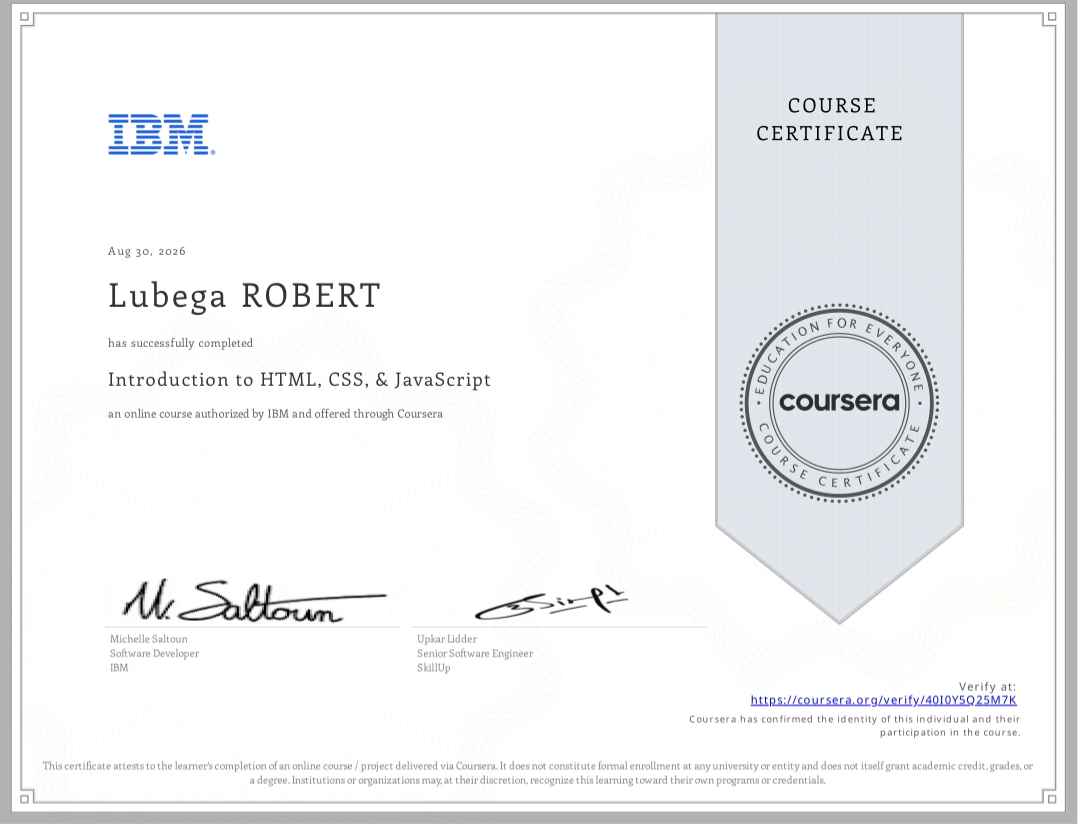The image size is (1080, 824).
Task: Click the Upkar Lidder name text
Action: pos(447,639)
